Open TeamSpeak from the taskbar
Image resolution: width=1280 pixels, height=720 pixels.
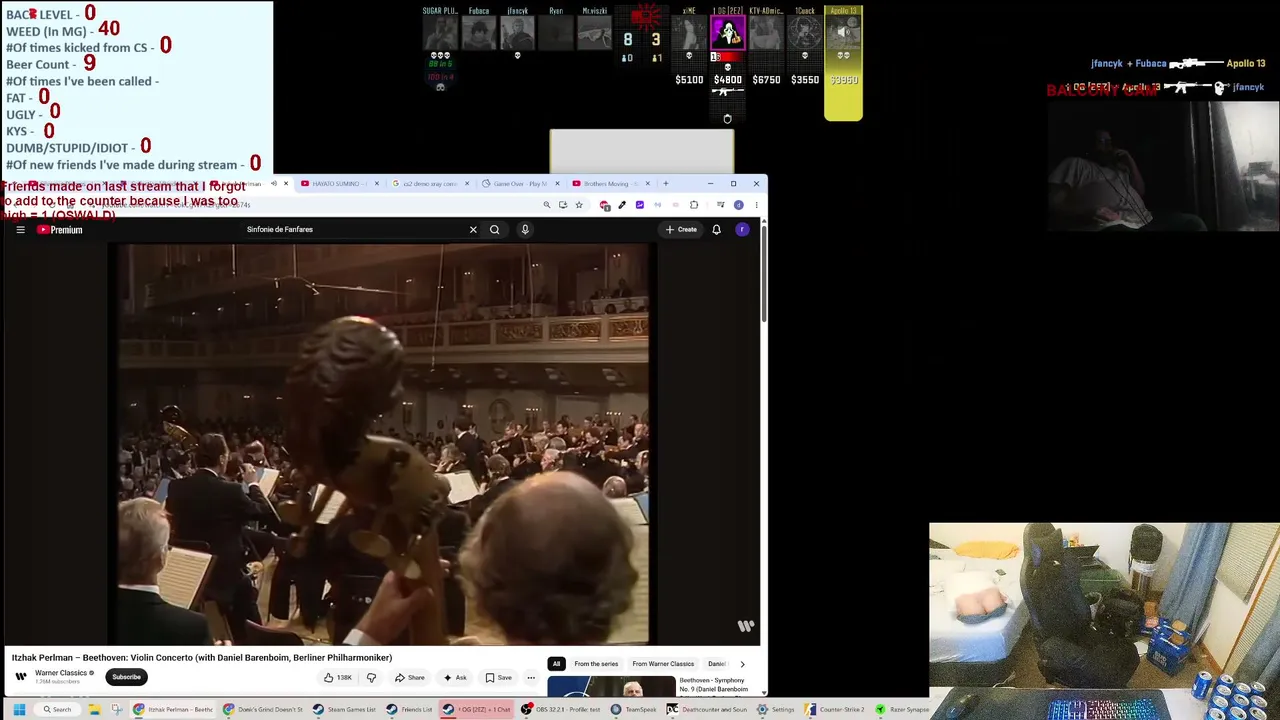point(634,710)
